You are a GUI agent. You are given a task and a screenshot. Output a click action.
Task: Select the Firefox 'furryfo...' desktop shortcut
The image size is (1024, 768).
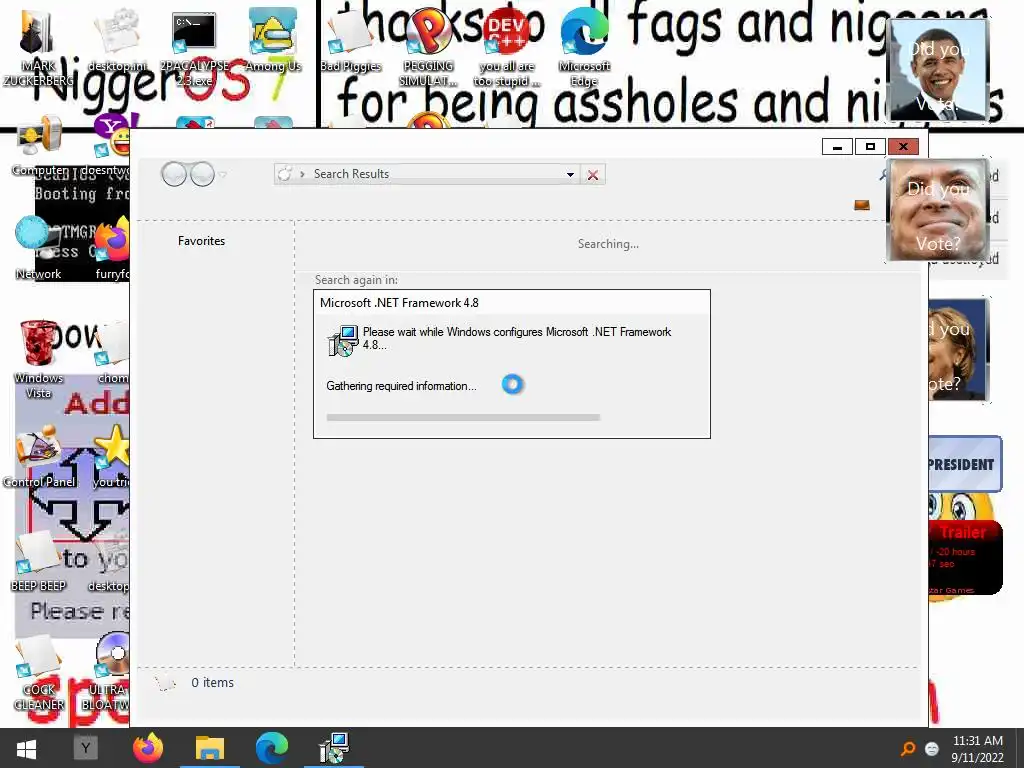[x=112, y=249]
